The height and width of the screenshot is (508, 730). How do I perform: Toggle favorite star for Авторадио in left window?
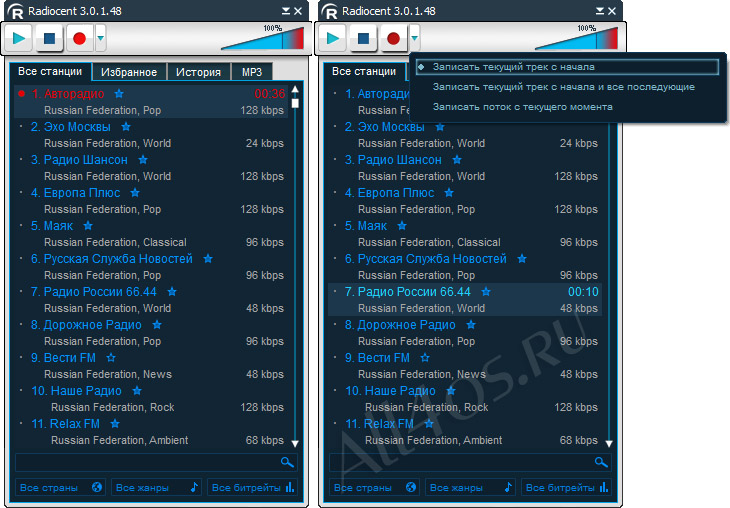[x=119, y=94]
